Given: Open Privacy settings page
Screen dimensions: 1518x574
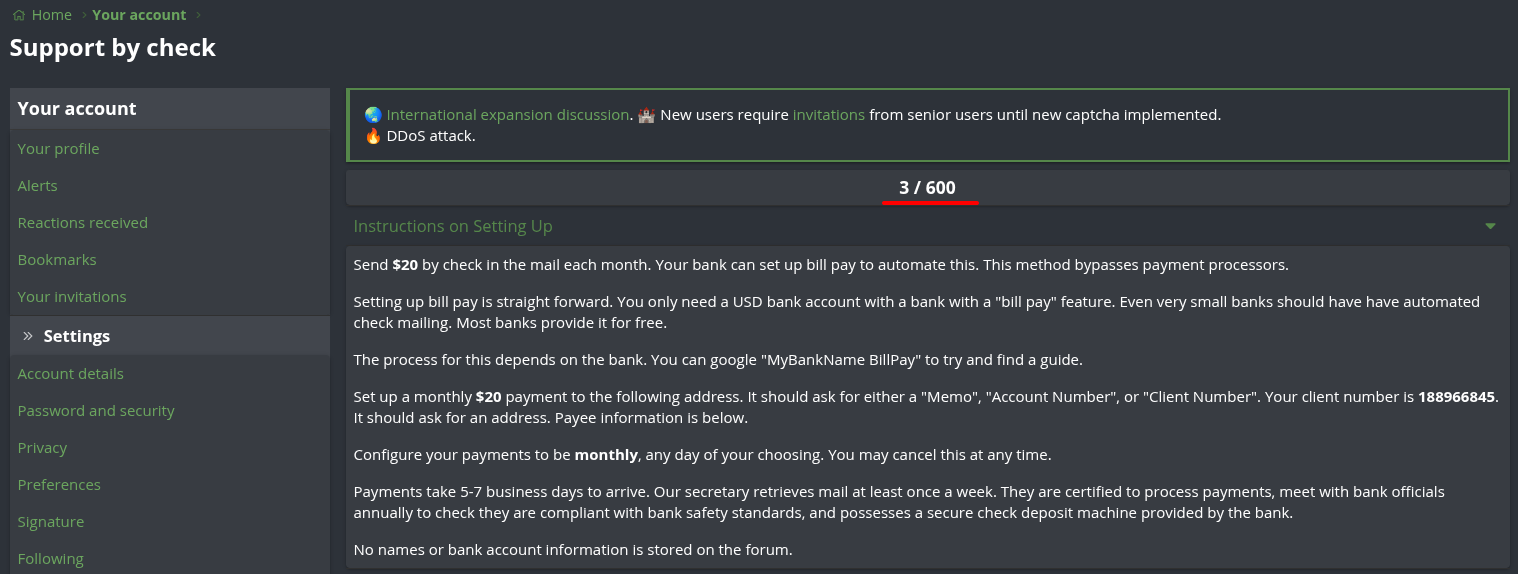Looking at the screenshot, I should tap(42, 448).
